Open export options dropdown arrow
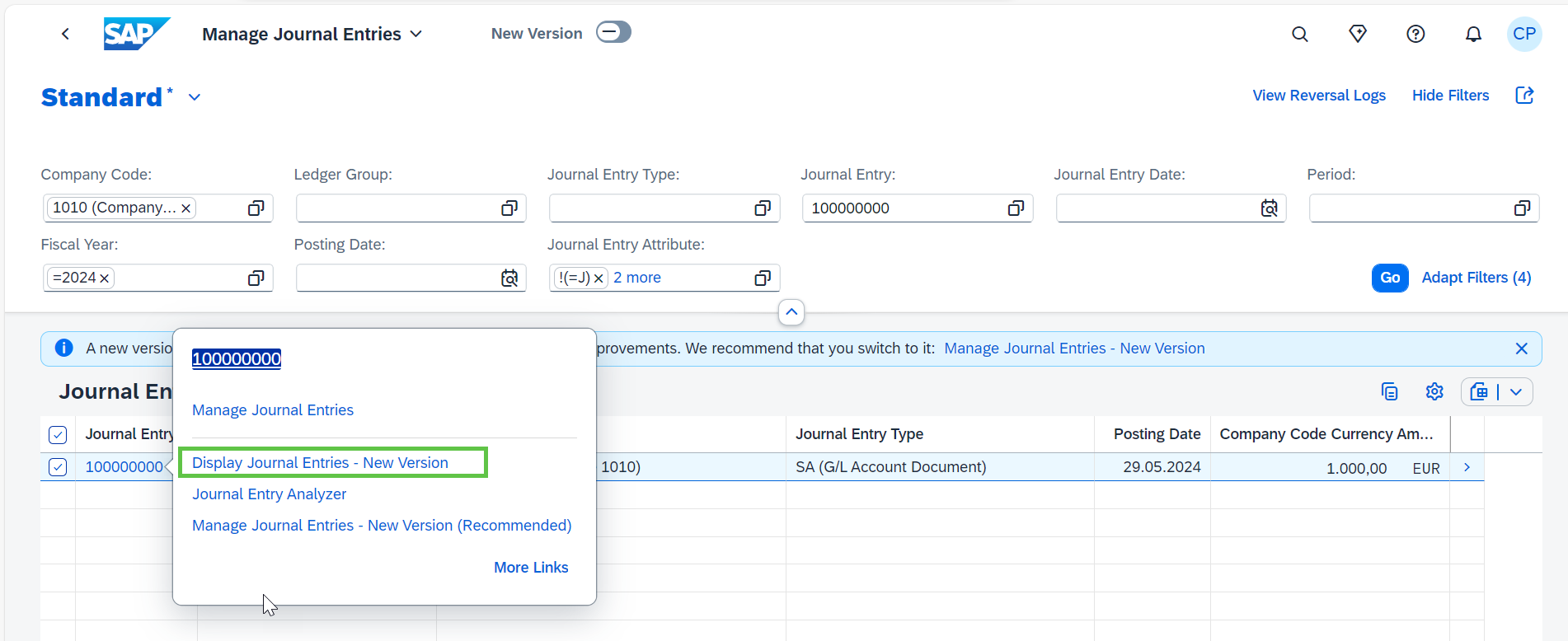 click(1516, 391)
